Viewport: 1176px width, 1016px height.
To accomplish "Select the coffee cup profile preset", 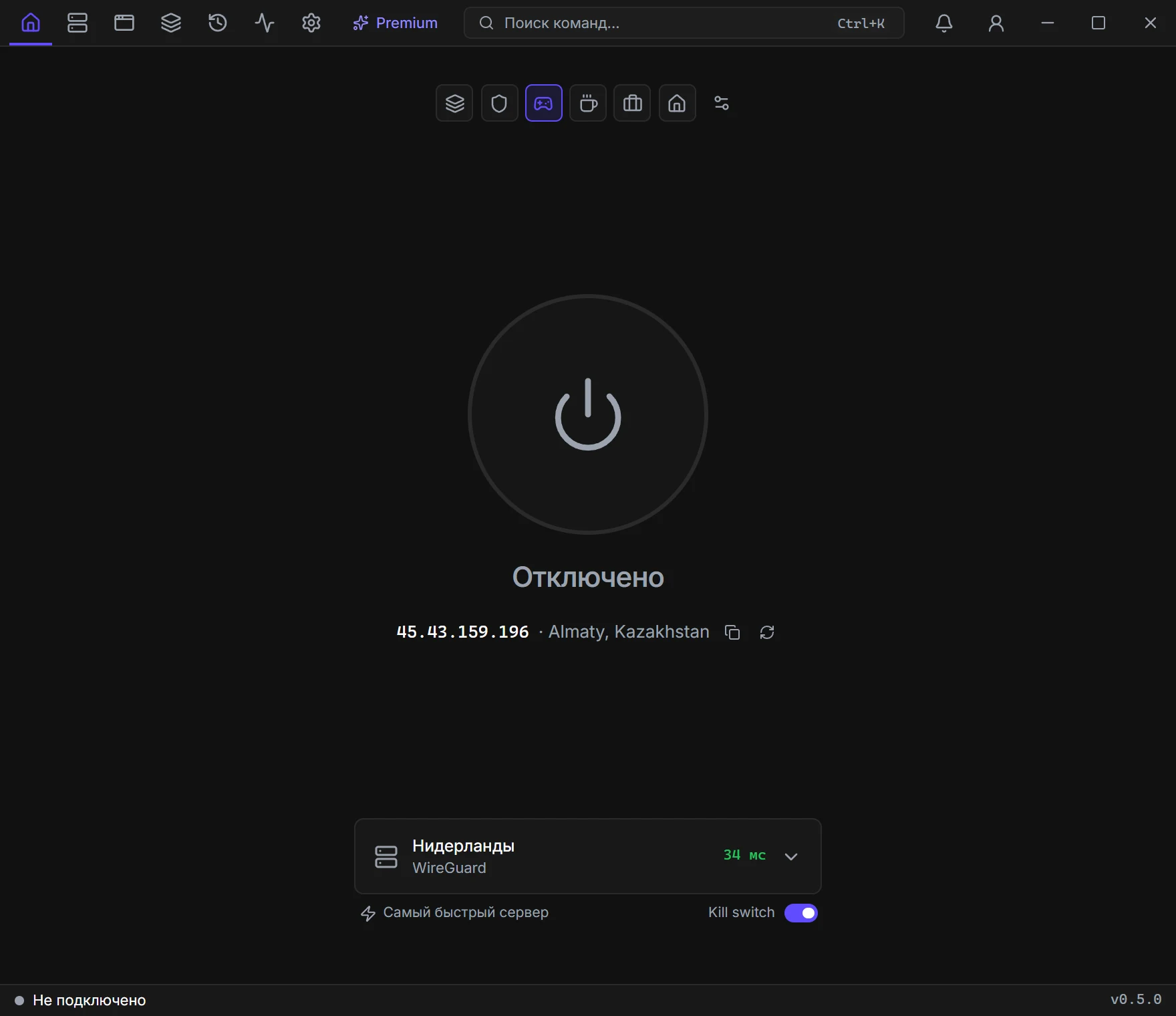I will tap(588, 103).
